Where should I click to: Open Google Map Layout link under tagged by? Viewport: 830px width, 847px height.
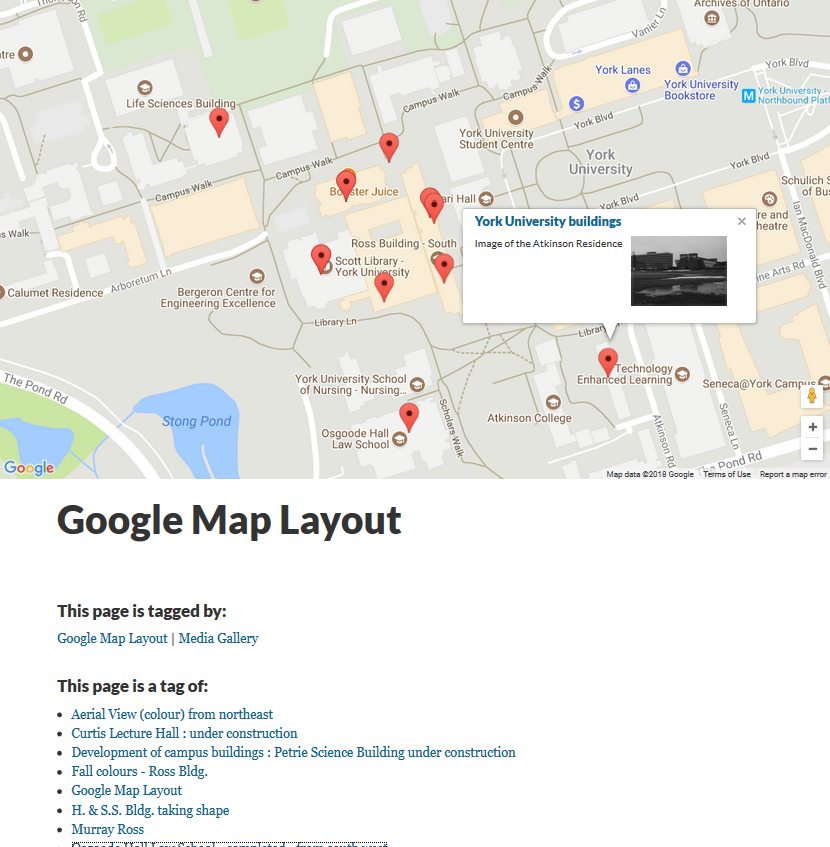112,638
